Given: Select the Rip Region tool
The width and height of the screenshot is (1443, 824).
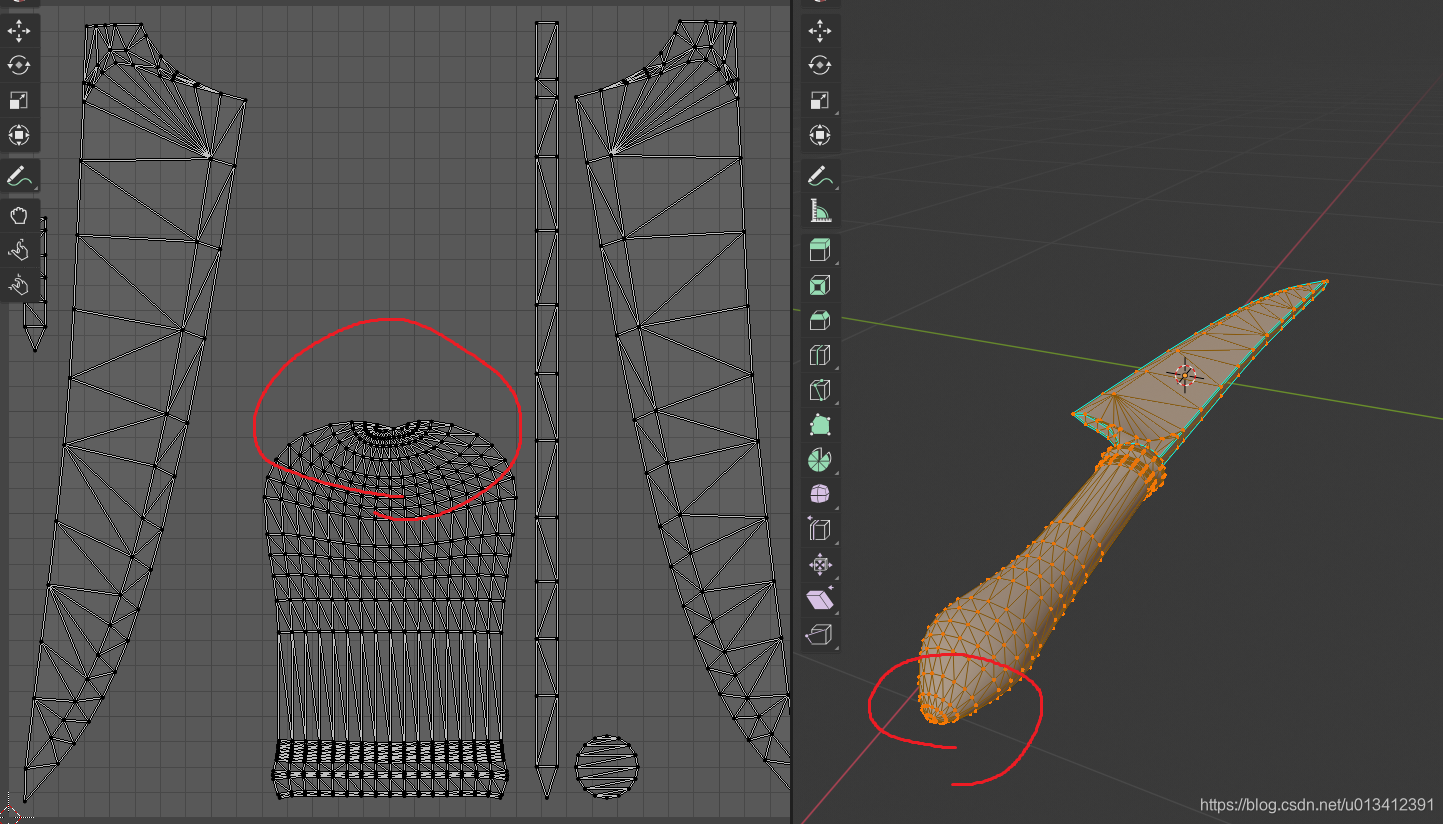Looking at the screenshot, I should pos(820,635).
